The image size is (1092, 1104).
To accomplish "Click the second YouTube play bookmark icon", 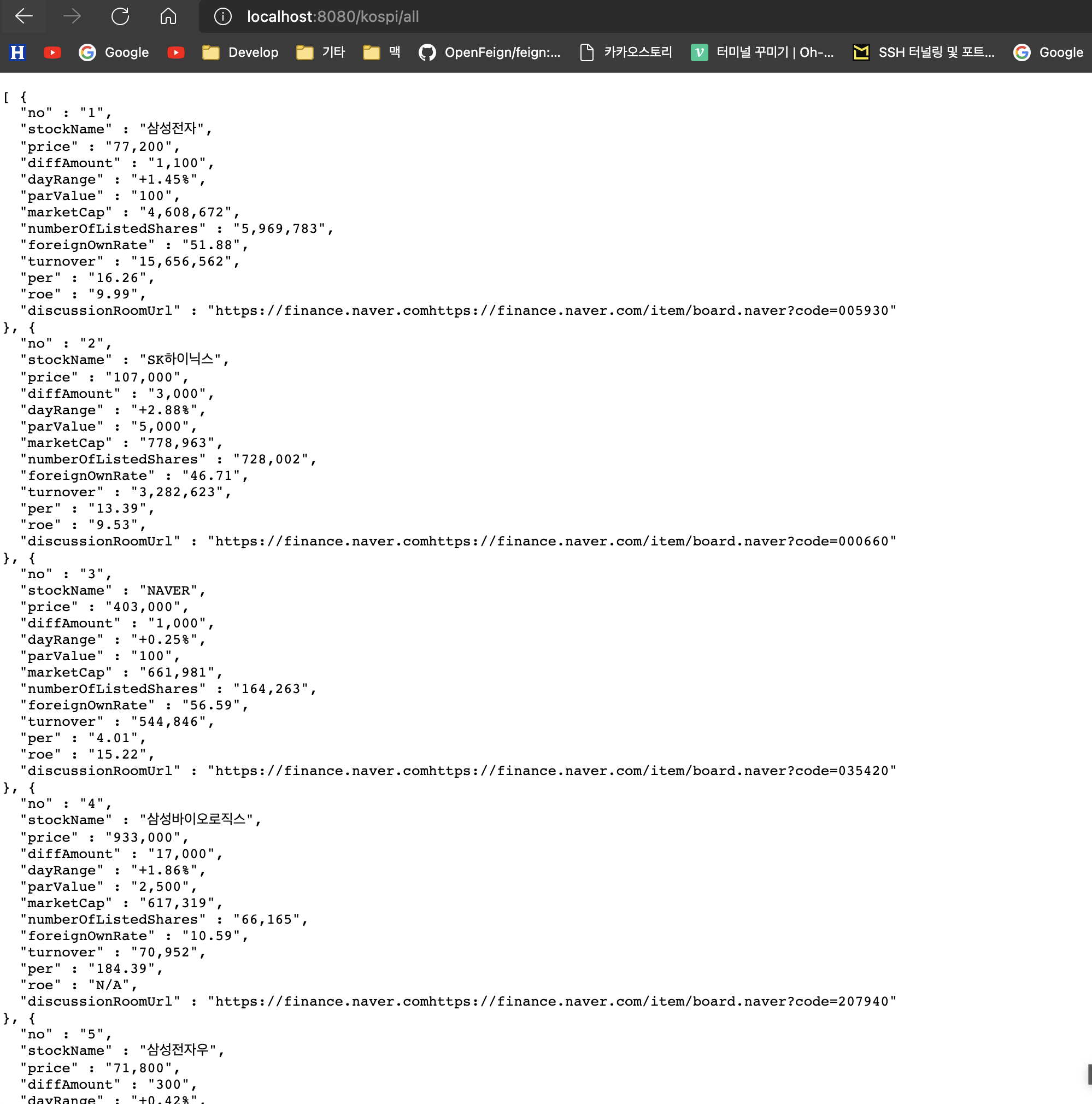I will (175, 52).
